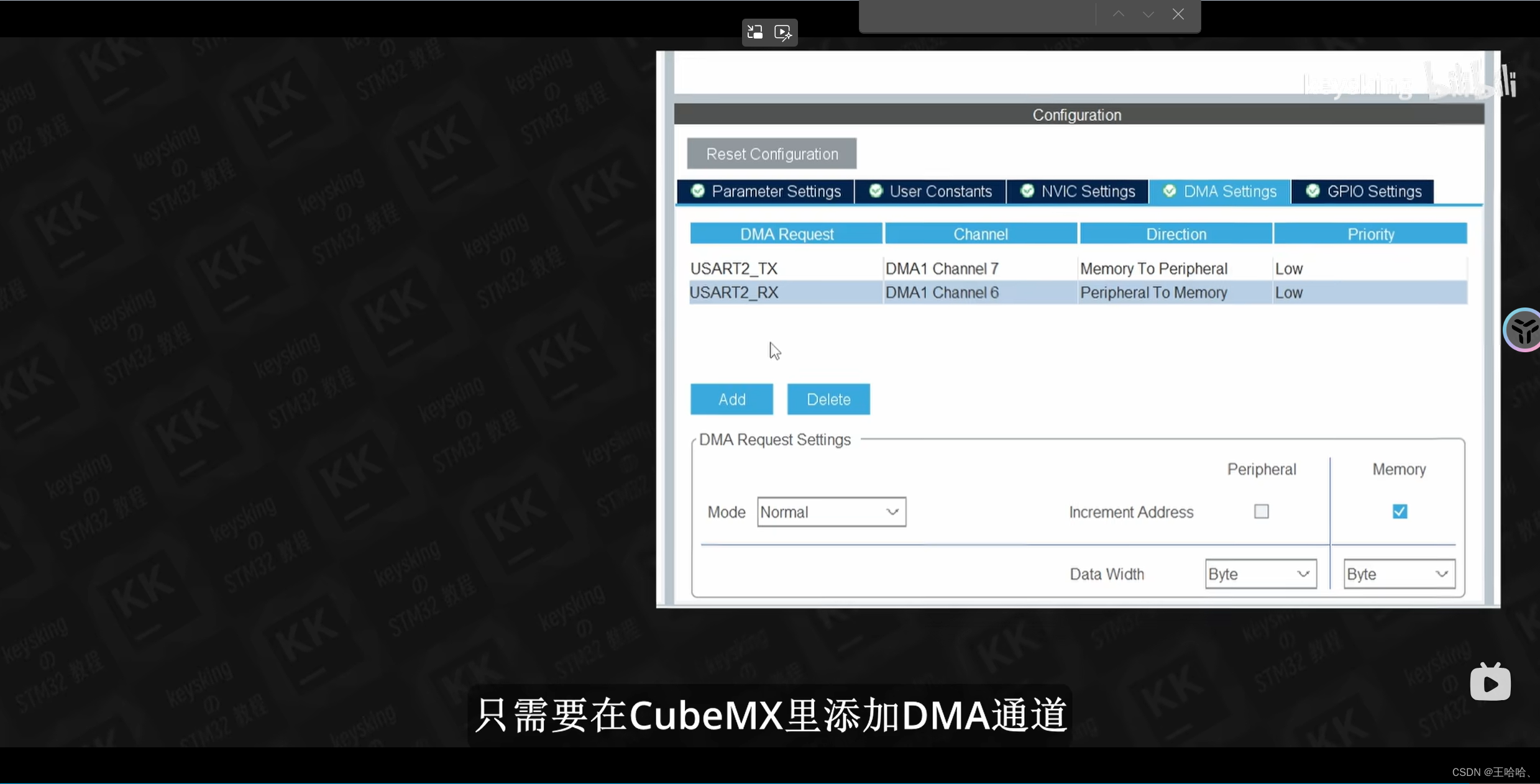Click the Delete DMA channel button
Screen dimensions: 1540x784
point(829,399)
